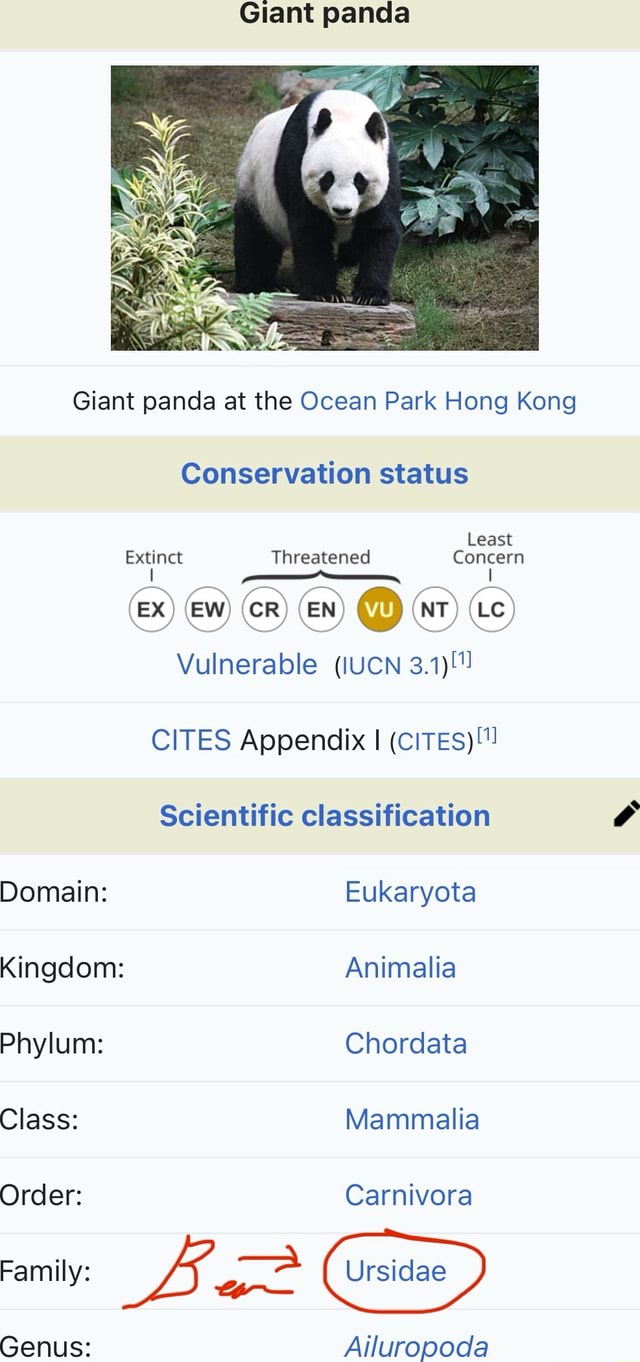Select the EX extinct status icon
Screen dimensions: 640x1362
pos(151,609)
